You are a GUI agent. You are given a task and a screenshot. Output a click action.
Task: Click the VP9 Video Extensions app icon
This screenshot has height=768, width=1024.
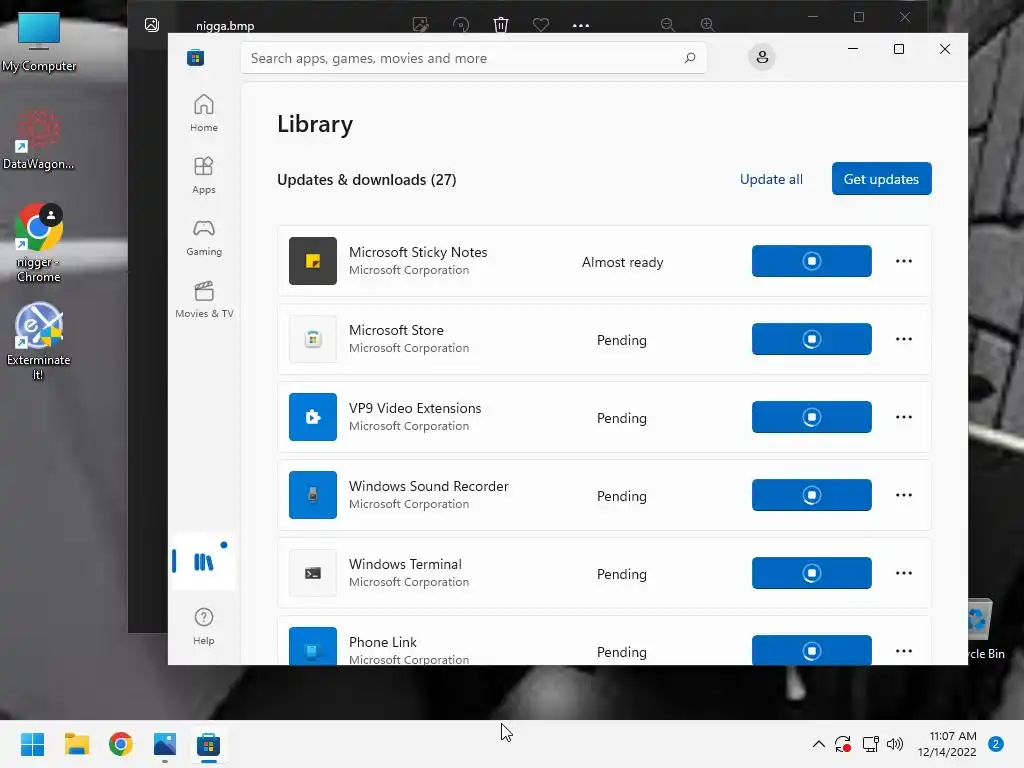click(x=313, y=417)
